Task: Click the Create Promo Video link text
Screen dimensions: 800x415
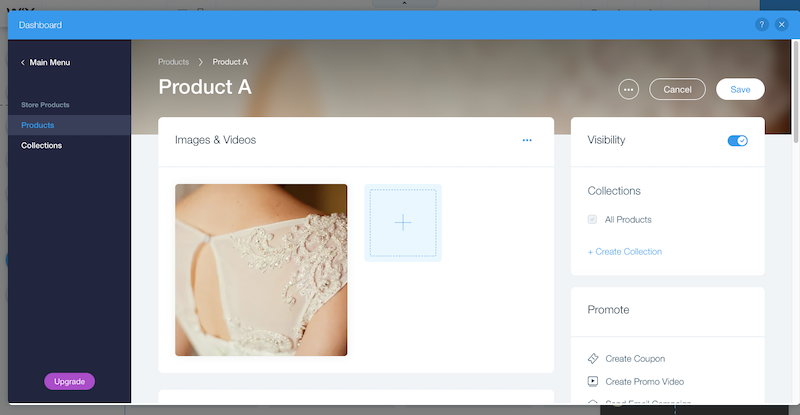Action: point(644,381)
